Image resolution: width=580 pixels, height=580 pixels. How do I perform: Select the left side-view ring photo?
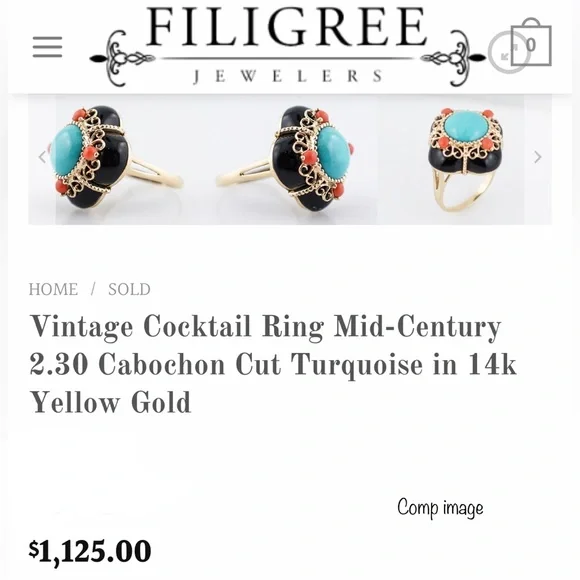[118, 160]
